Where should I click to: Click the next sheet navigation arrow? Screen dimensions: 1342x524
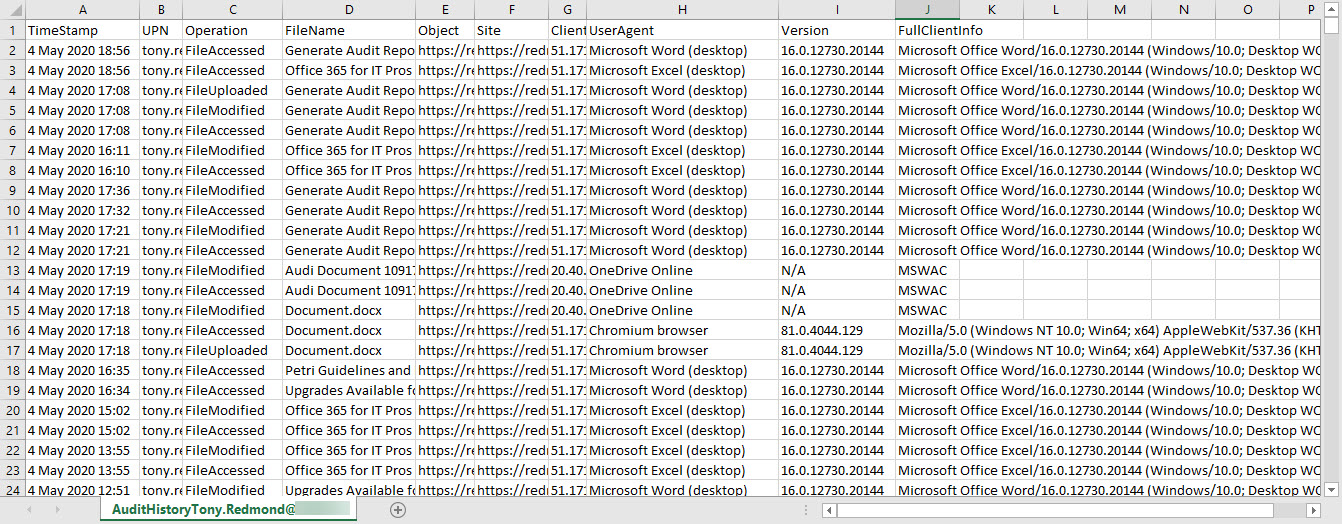click(56, 510)
